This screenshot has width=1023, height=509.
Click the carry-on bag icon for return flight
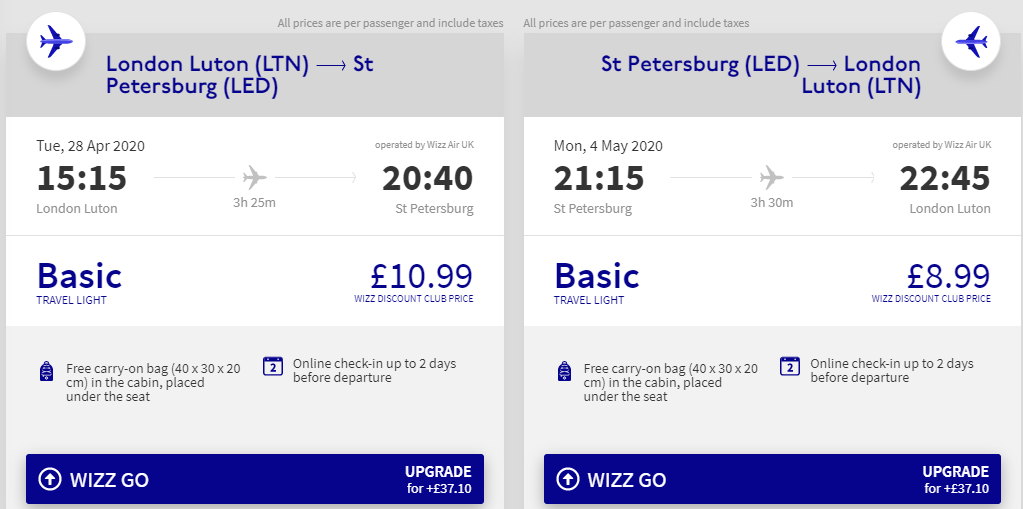(x=564, y=372)
